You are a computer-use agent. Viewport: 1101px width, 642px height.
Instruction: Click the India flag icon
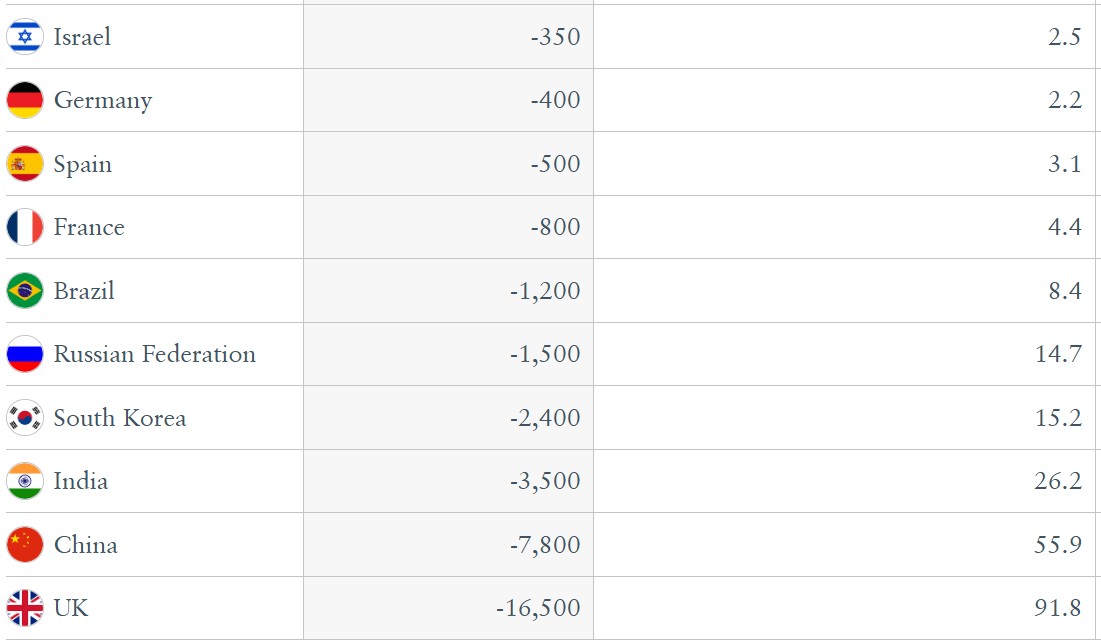tap(25, 481)
